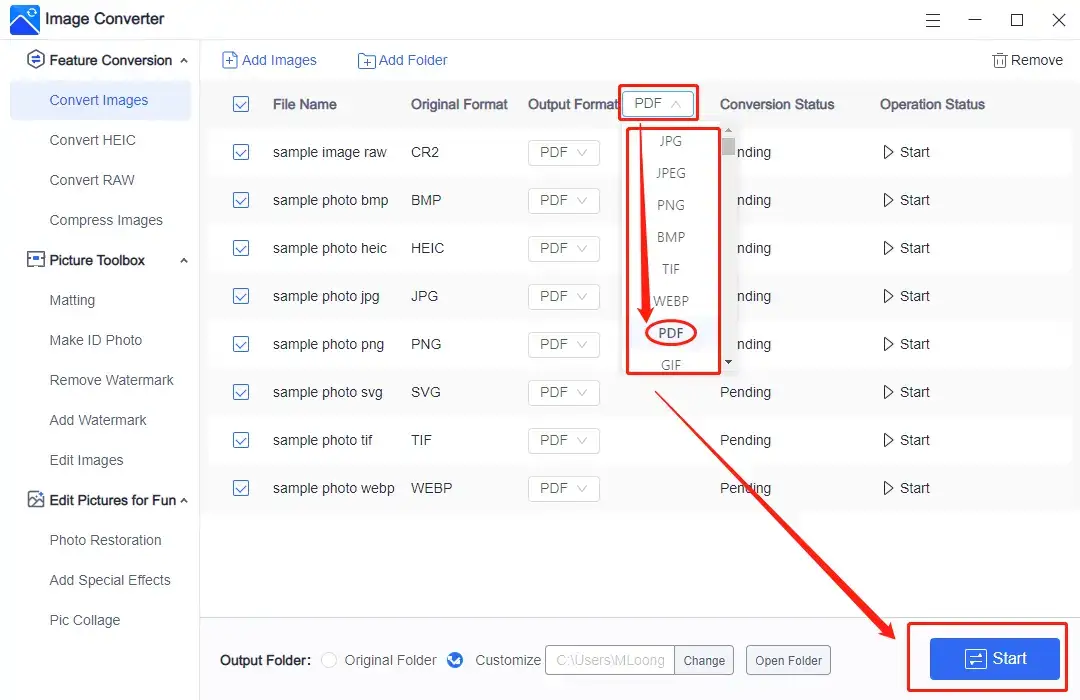Click the Add Images plus icon

(230, 60)
